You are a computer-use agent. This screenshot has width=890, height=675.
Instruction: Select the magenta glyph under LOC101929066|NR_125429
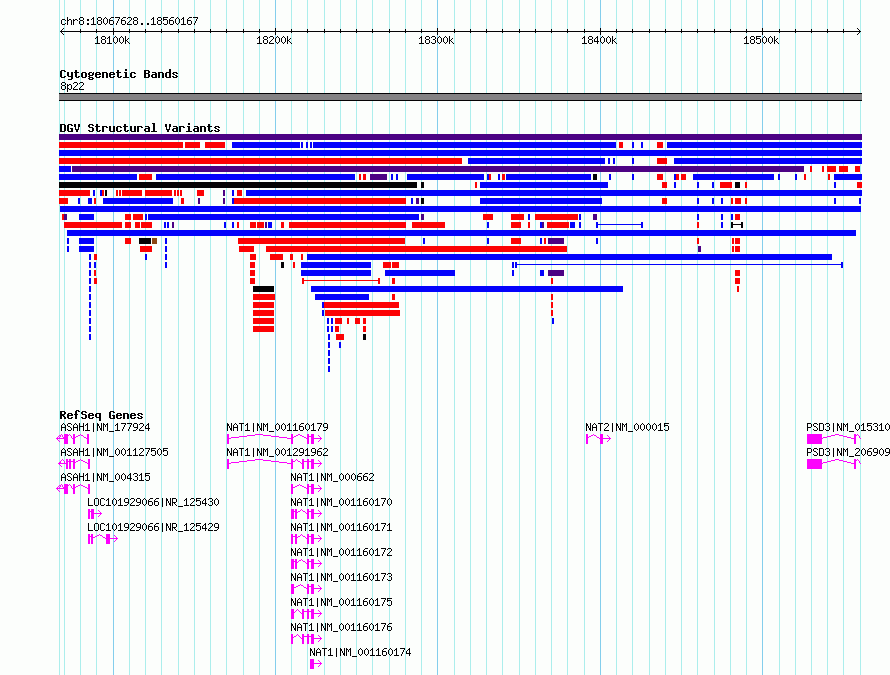(103, 539)
